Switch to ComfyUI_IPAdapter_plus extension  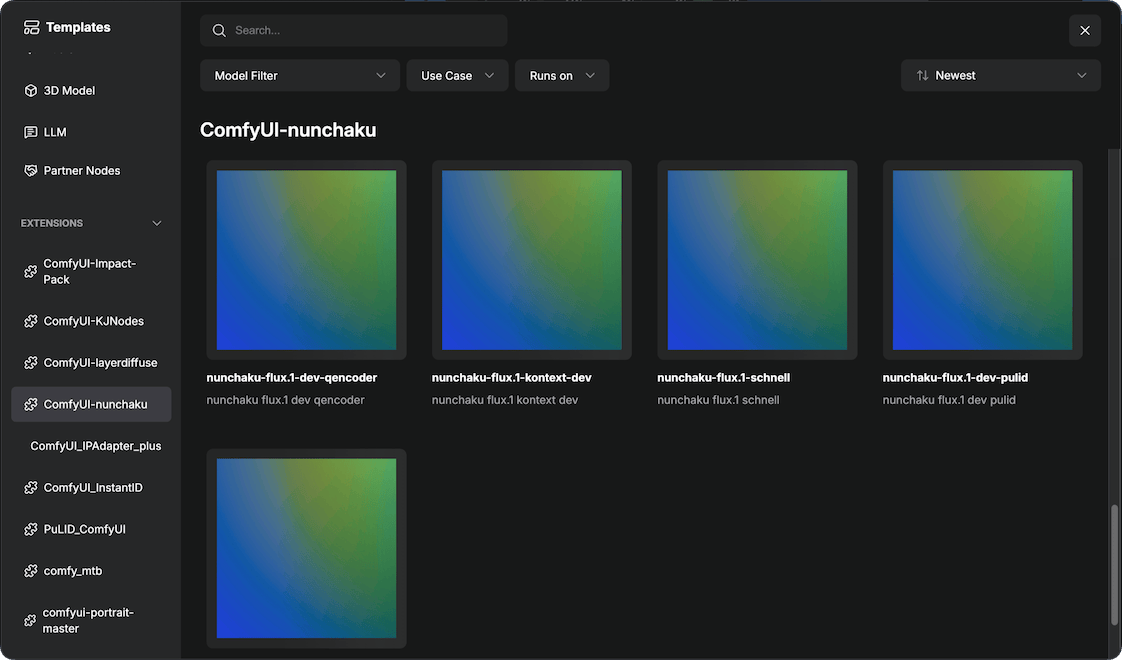96,445
